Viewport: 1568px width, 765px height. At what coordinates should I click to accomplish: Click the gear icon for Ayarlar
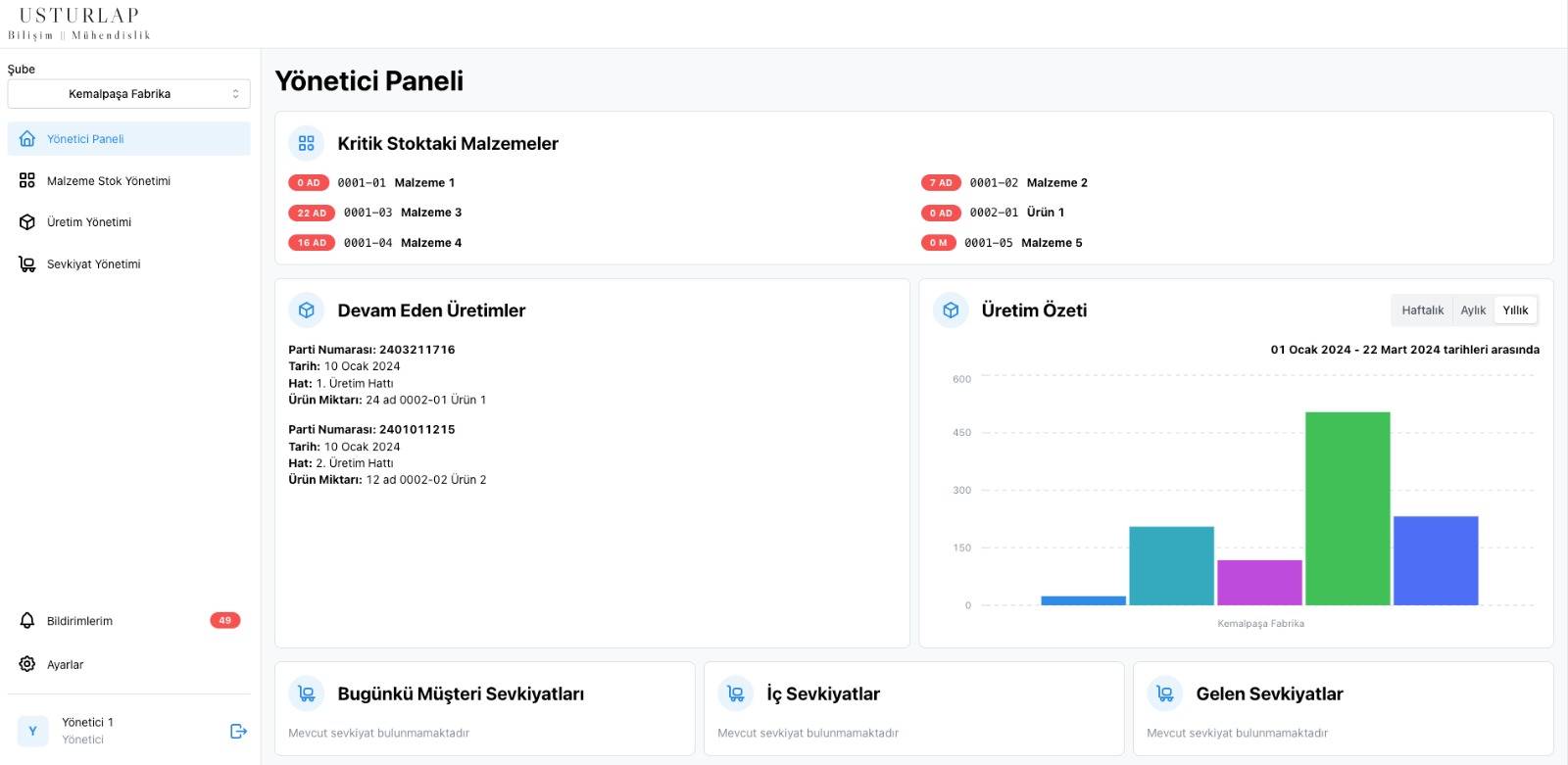point(27,664)
